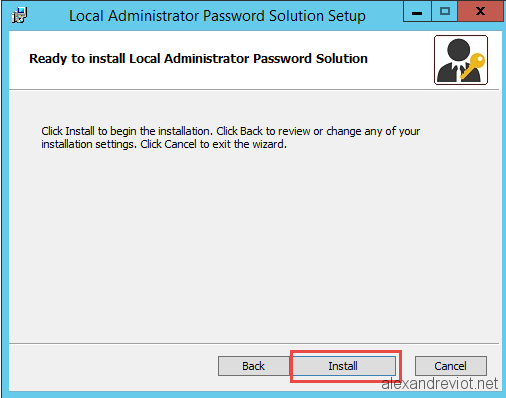Open the installer system menu icon in title bar

point(19,15)
